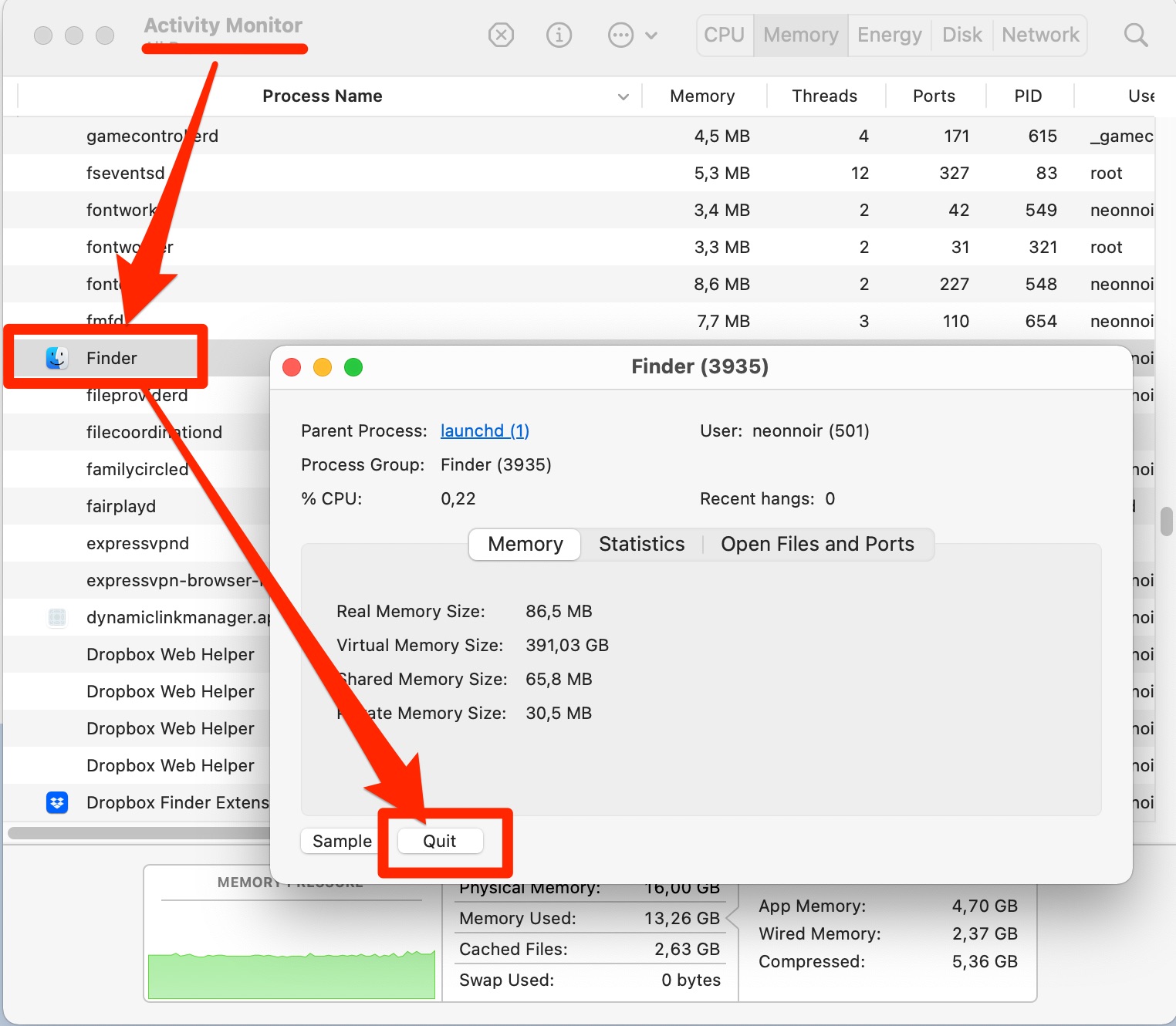
Task: Click the Compressed 5,36 GB value
Action: (985, 961)
